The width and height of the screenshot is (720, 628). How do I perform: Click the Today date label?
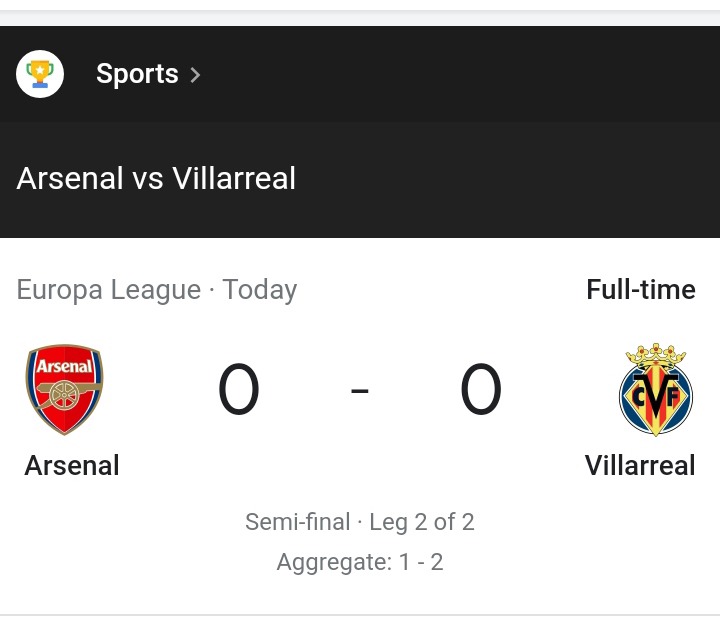click(260, 290)
